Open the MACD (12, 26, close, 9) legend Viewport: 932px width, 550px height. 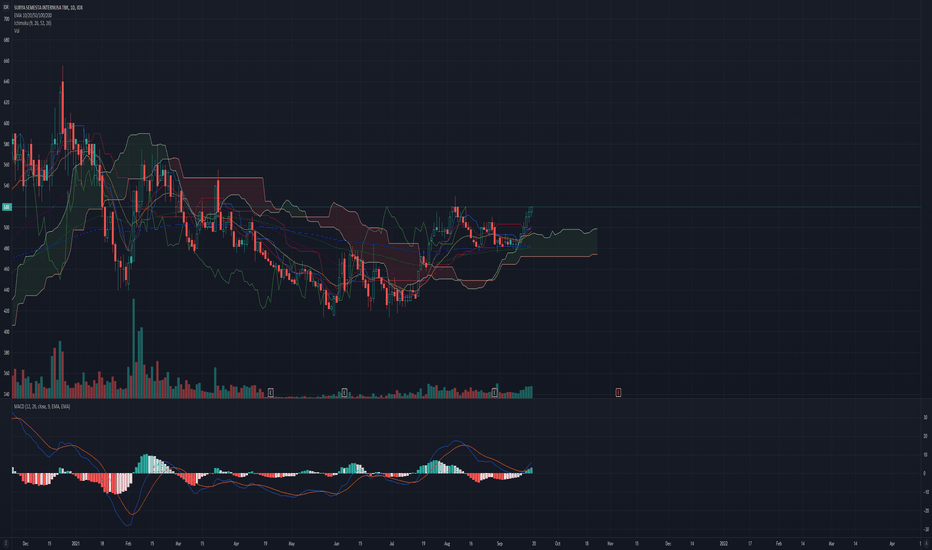click(42, 407)
